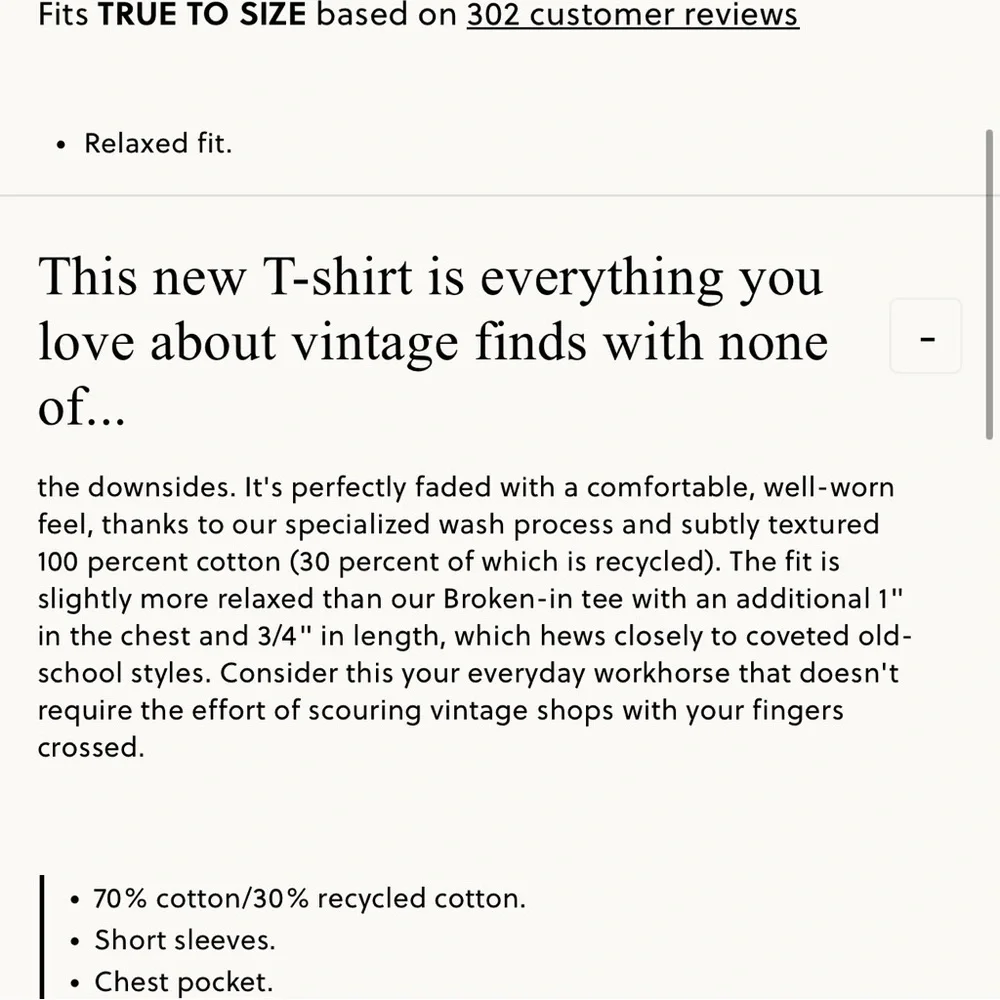Click bullet dot before 'Chest pocket.'
Screen dimensions: 1000x1000
coord(75,984)
